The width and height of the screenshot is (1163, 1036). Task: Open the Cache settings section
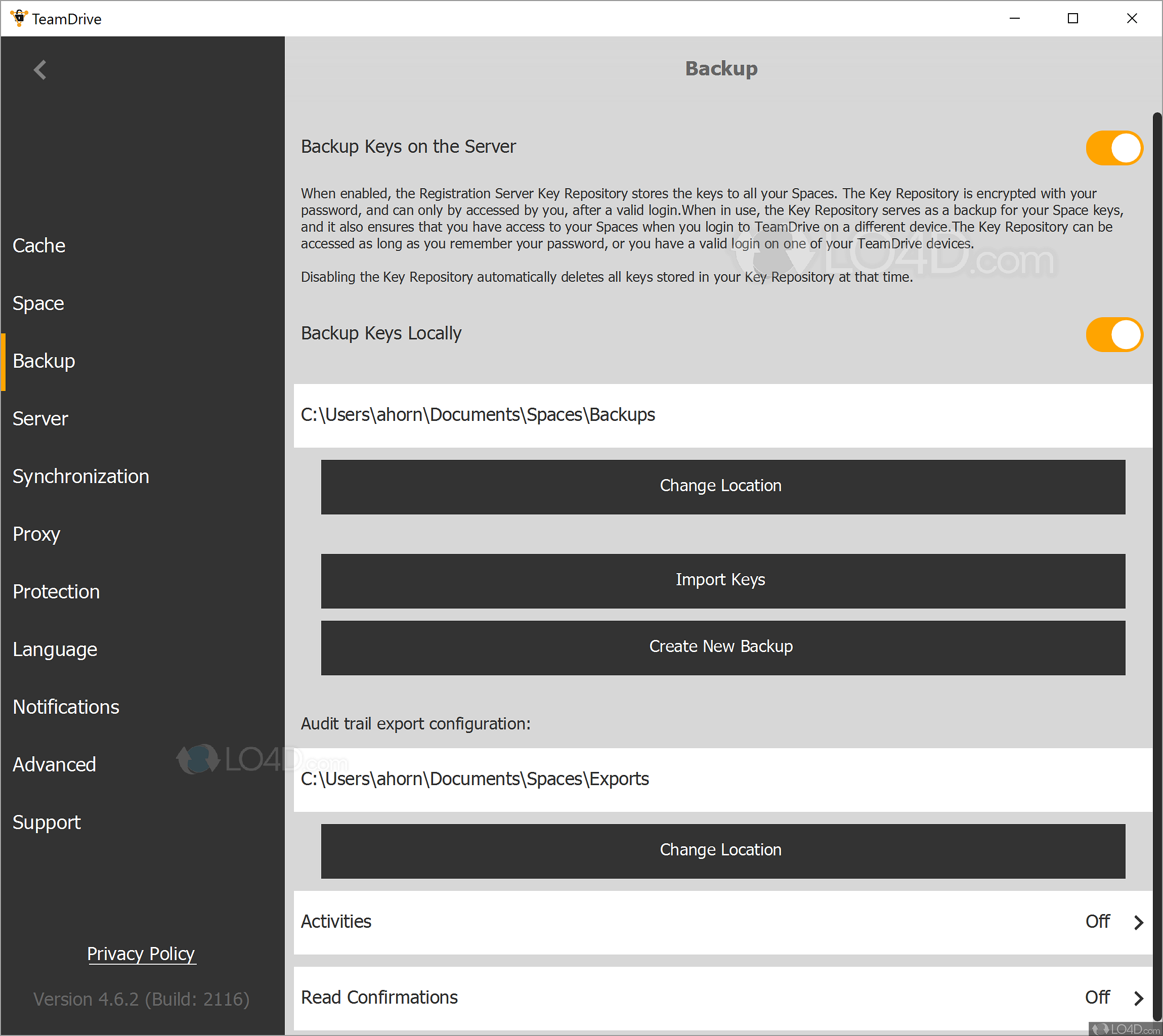pyautogui.click(x=39, y=246)
